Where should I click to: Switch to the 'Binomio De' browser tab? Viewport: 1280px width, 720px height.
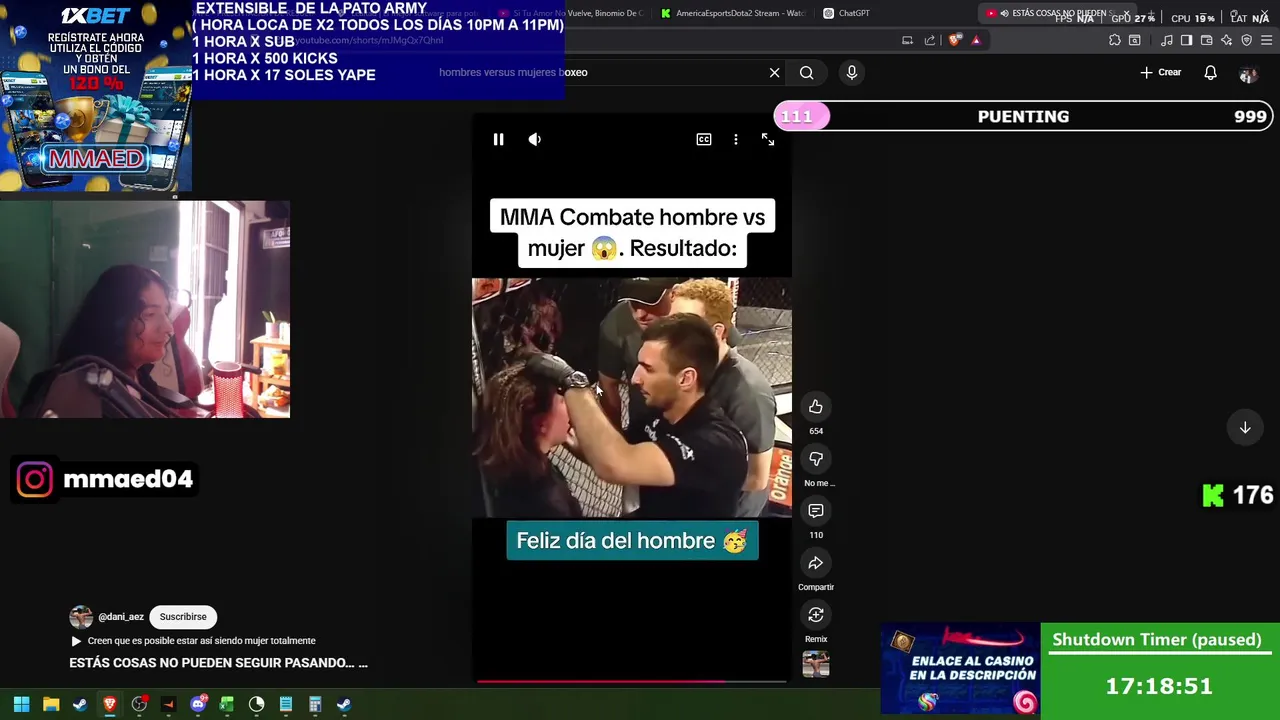(572, 14)
